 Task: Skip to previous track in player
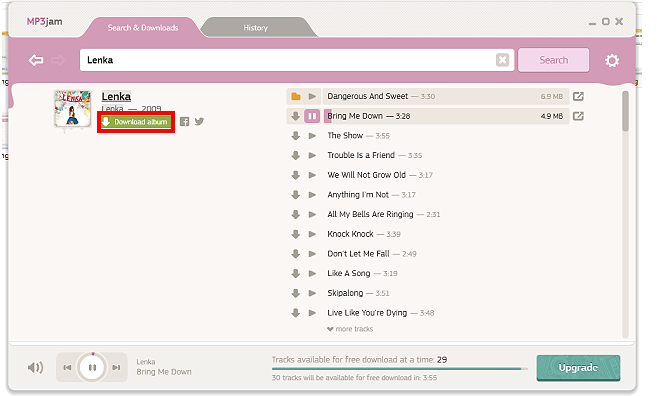point(67,368)
